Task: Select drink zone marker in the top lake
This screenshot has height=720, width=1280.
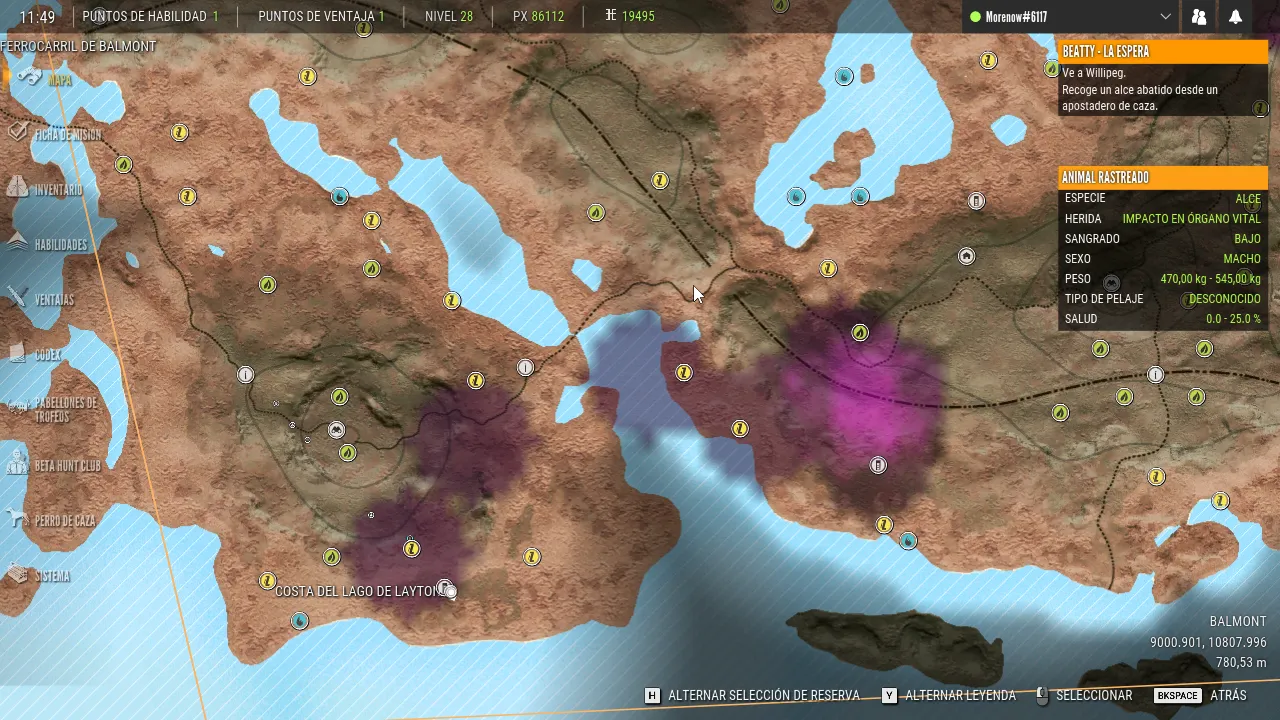Action: click(844, 76)
